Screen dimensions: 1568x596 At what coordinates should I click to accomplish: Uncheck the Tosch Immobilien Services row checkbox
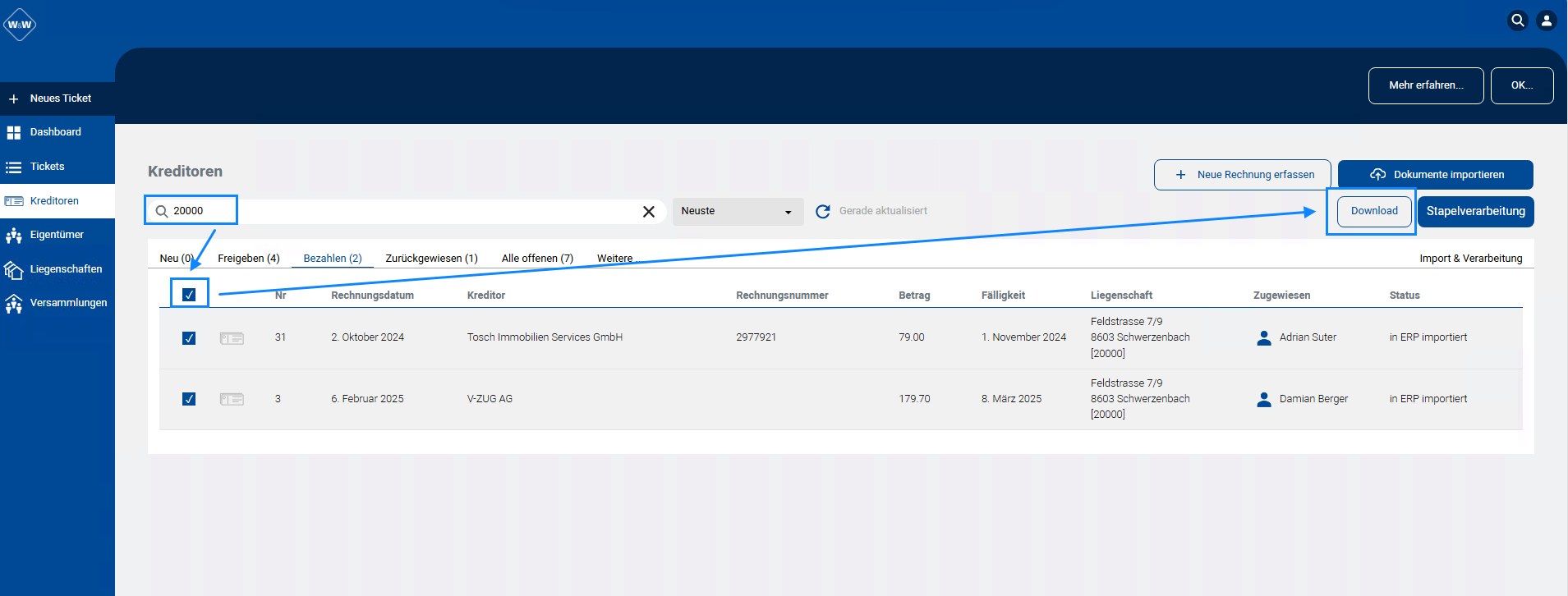pyautogui.click(x=189, y=338)
